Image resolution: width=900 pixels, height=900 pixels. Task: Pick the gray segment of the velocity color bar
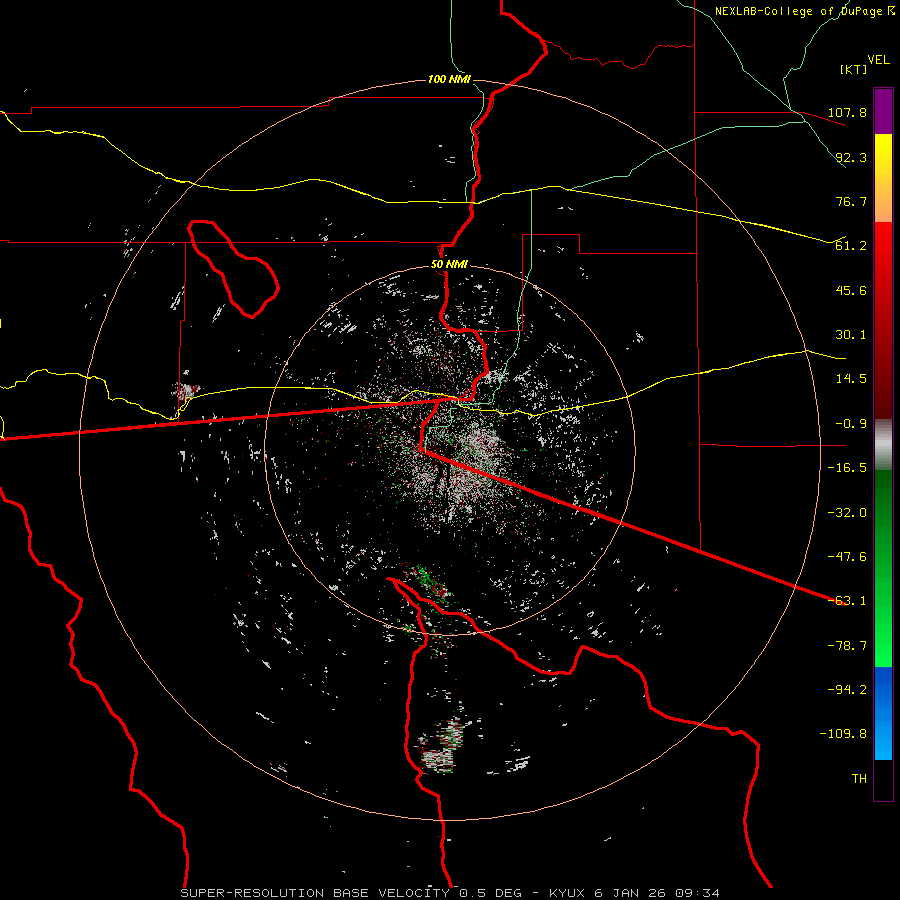[x=883, y=445]
